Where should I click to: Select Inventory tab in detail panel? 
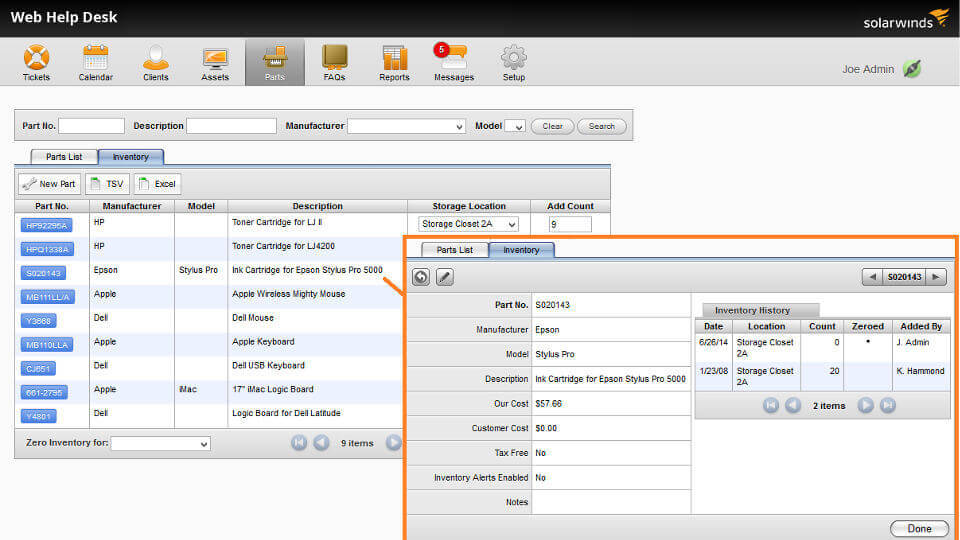click(x=522, y=250)
